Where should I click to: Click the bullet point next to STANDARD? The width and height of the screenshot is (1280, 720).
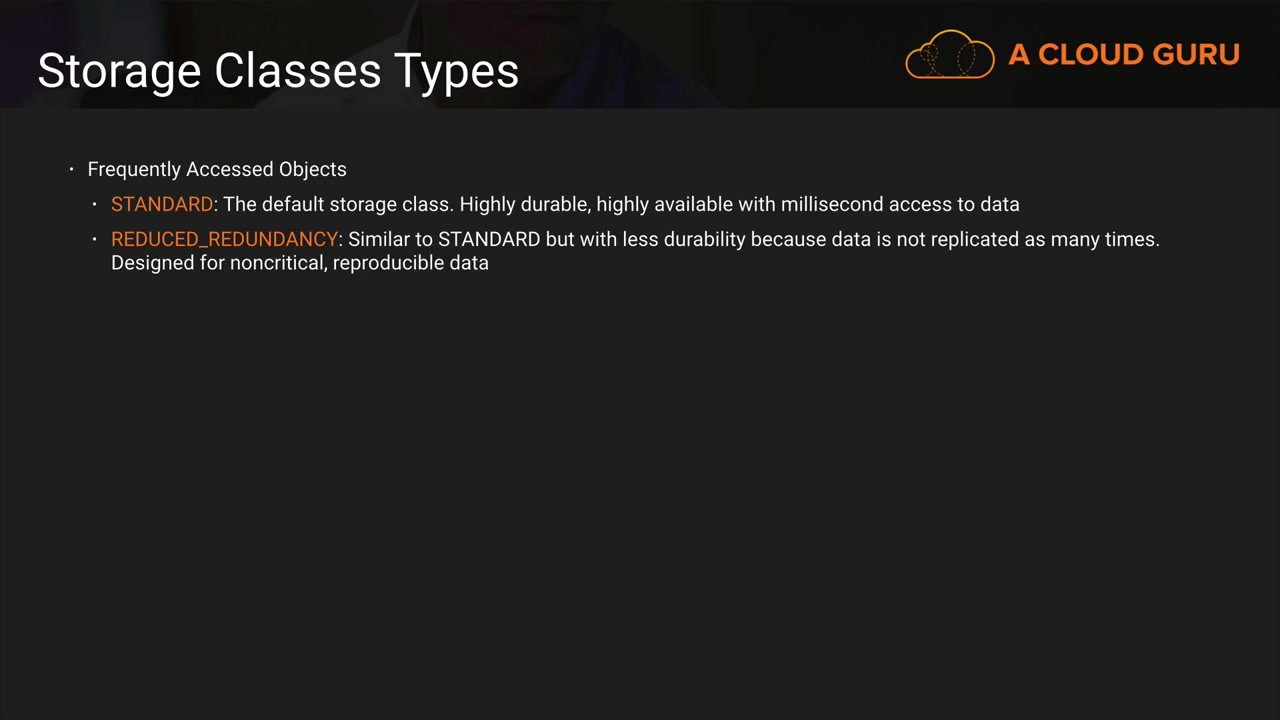click(x=95, y=204)
